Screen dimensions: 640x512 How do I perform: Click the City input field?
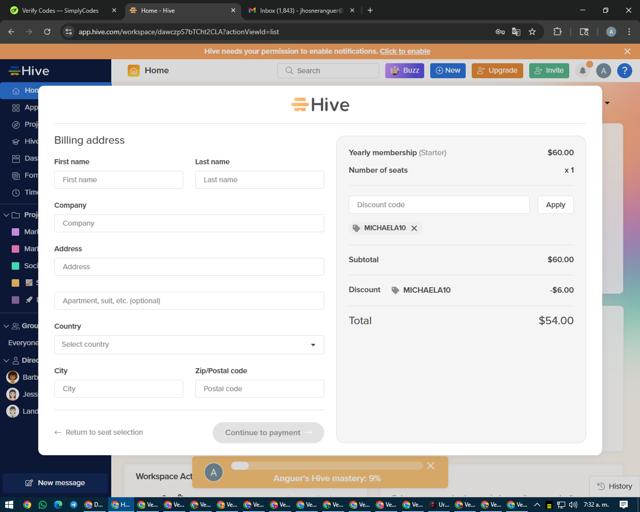point(118,389)
